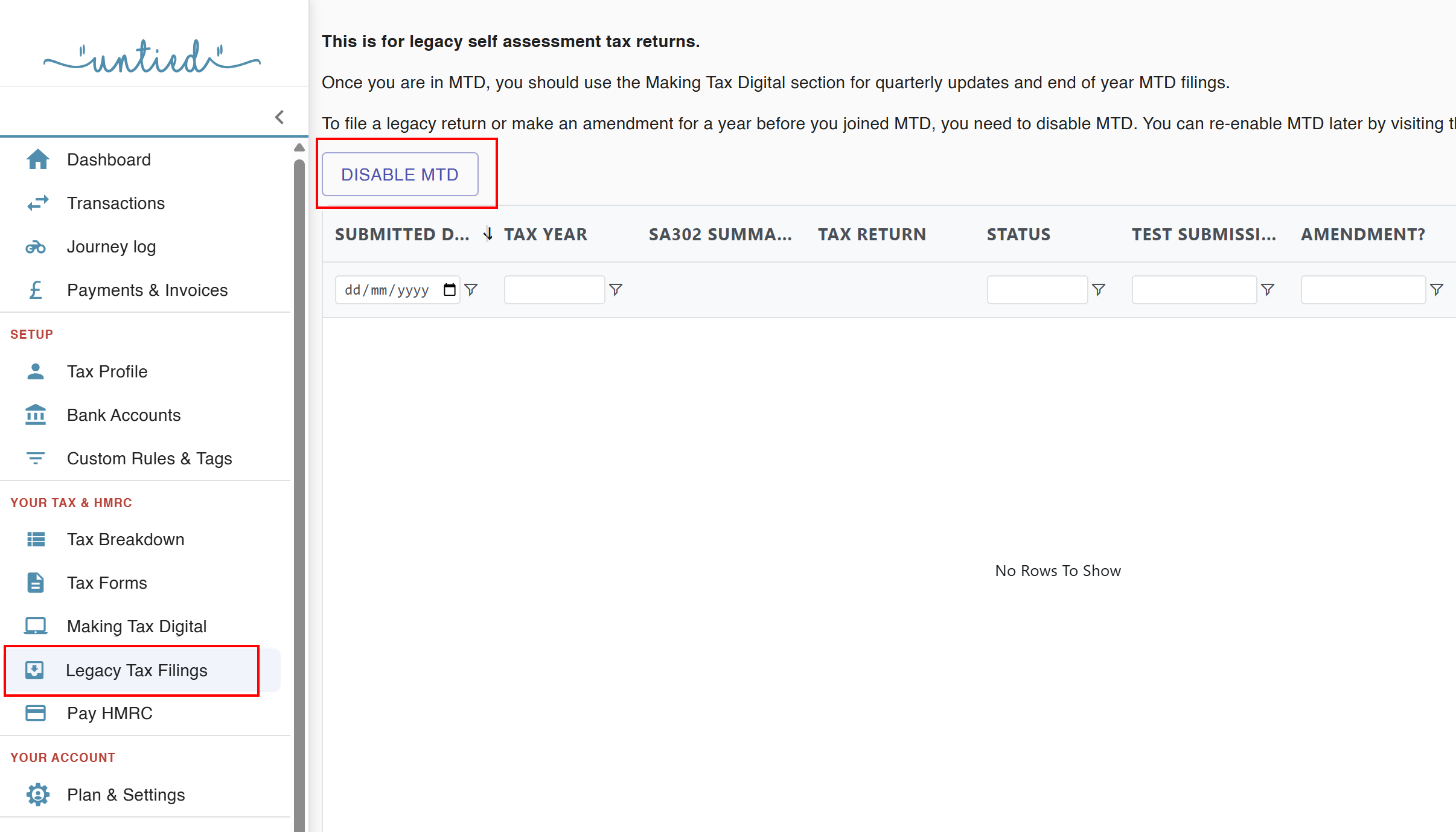
Task: Click the Bank Accounts building icon
Action: point(36,415)
